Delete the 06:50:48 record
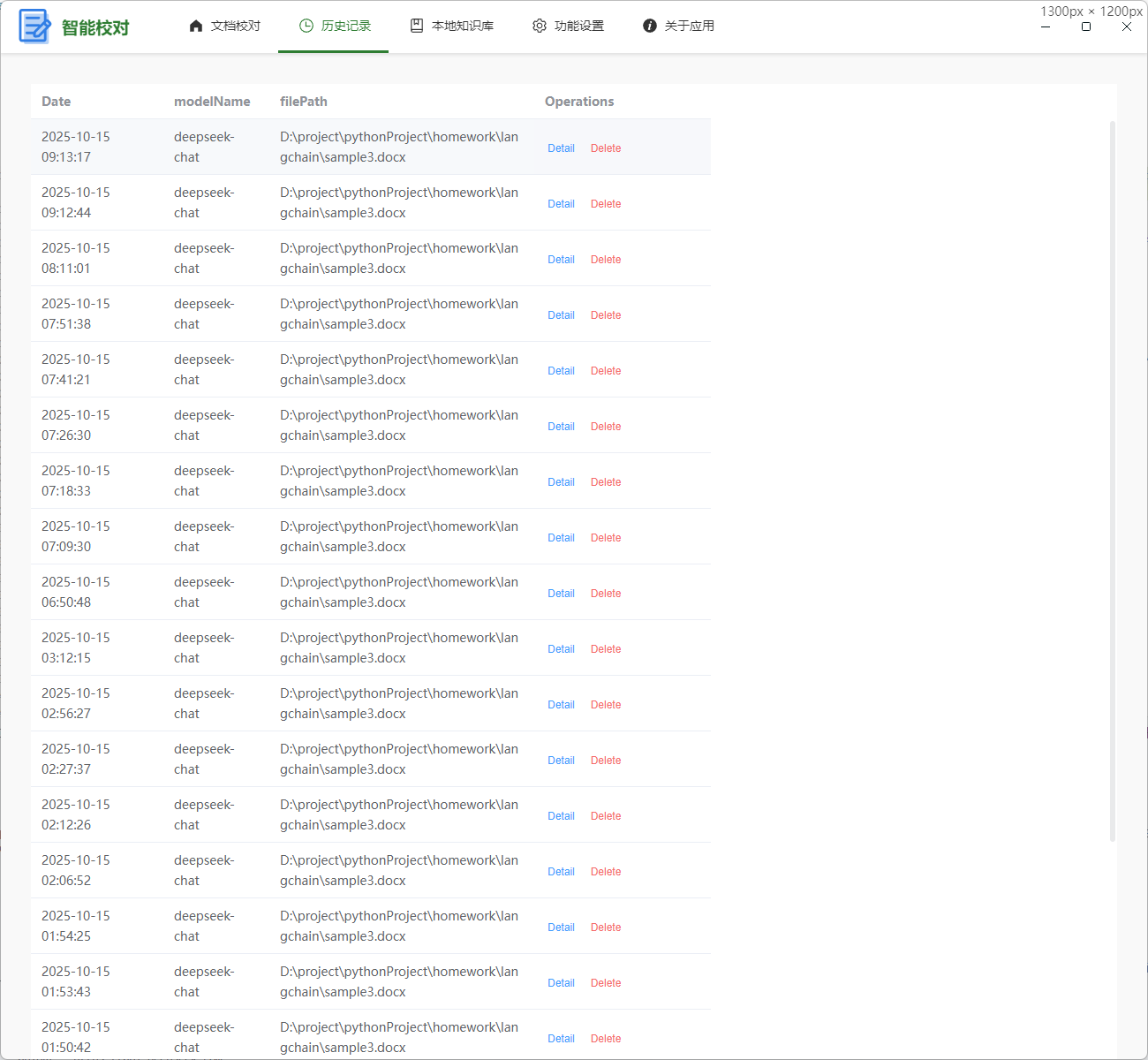This screenshot has height=1060, width=1148. (x=606, y=594)
